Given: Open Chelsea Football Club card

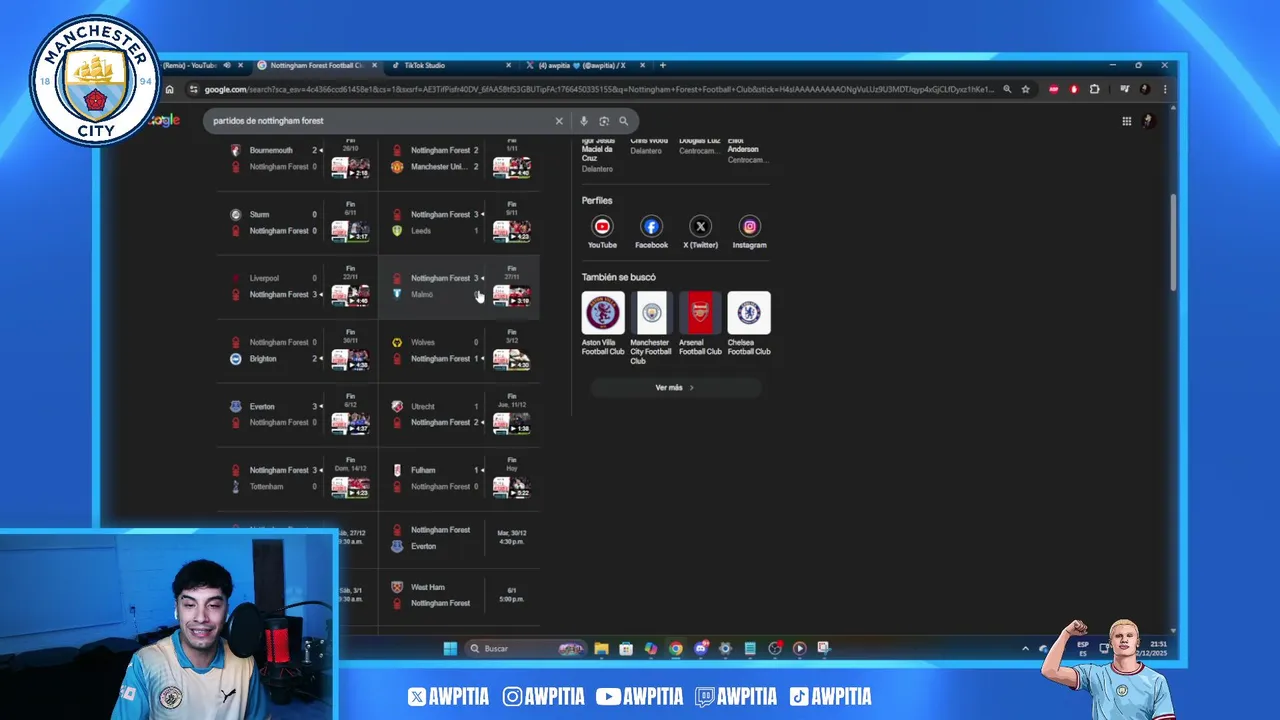Looking at the screenshot, I should (x=749, y=324).
